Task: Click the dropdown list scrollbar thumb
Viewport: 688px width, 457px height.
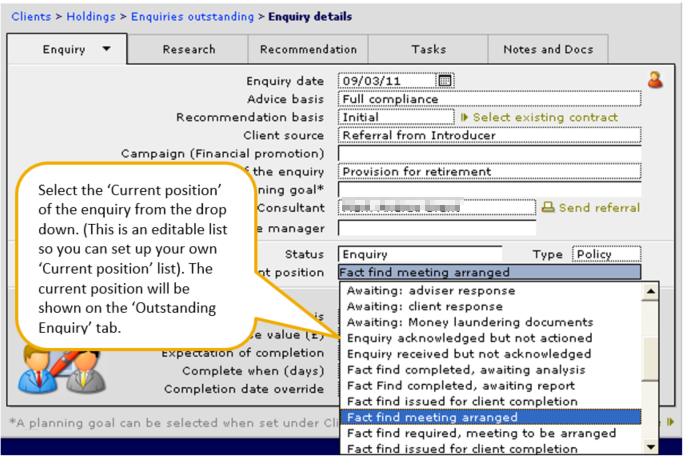Action: coord(650,359)
